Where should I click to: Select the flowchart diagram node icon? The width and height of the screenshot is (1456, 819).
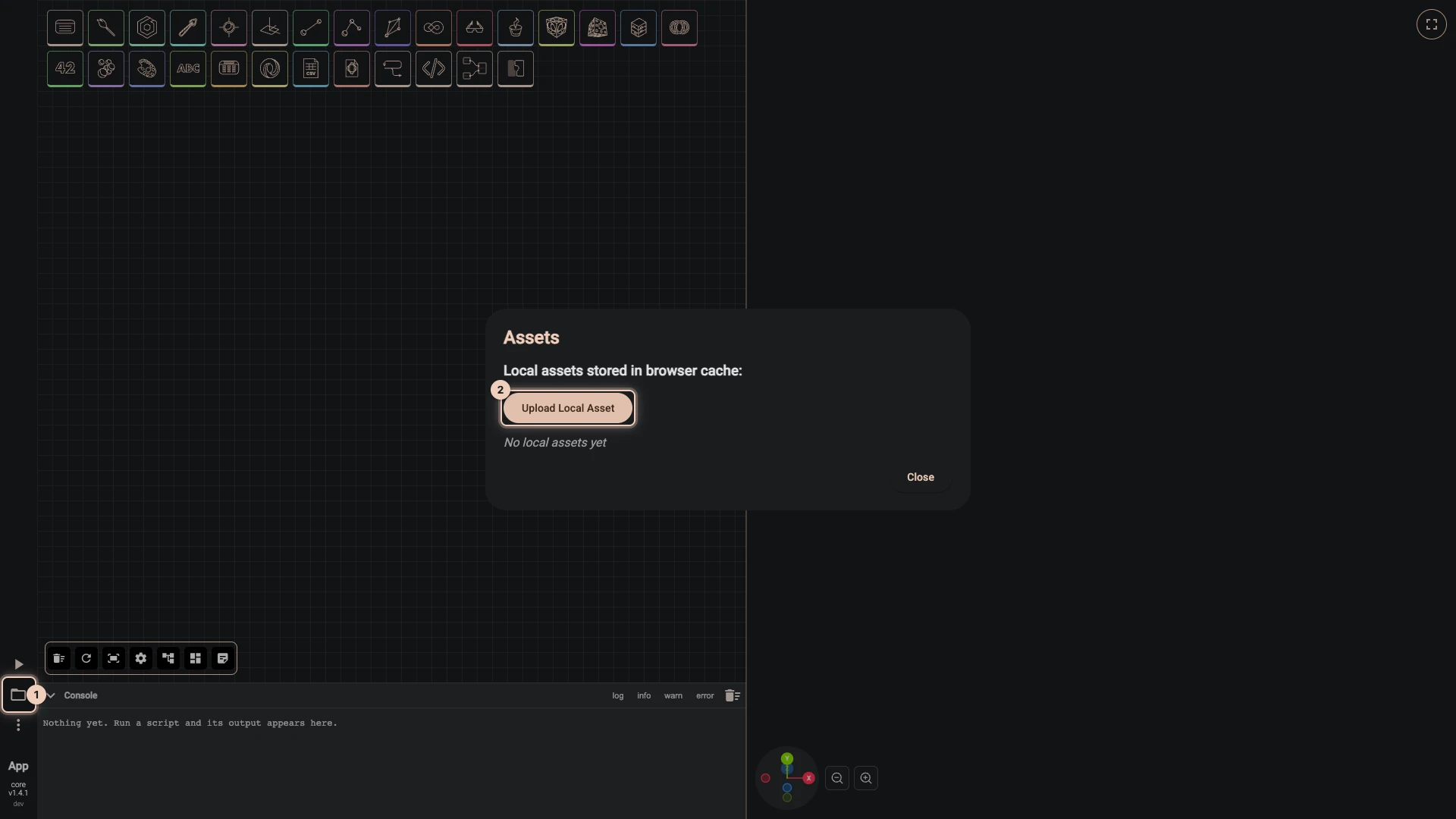point(475,69)
